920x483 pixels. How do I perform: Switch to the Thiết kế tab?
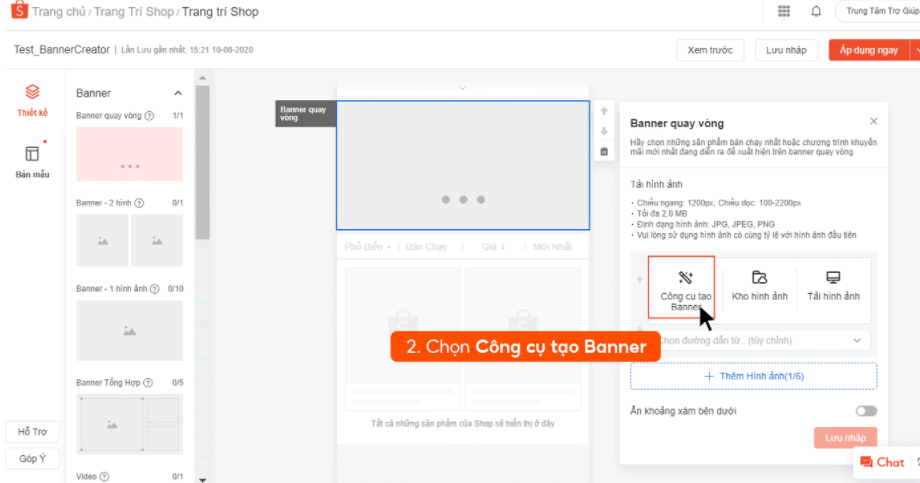tap(32, 101)
